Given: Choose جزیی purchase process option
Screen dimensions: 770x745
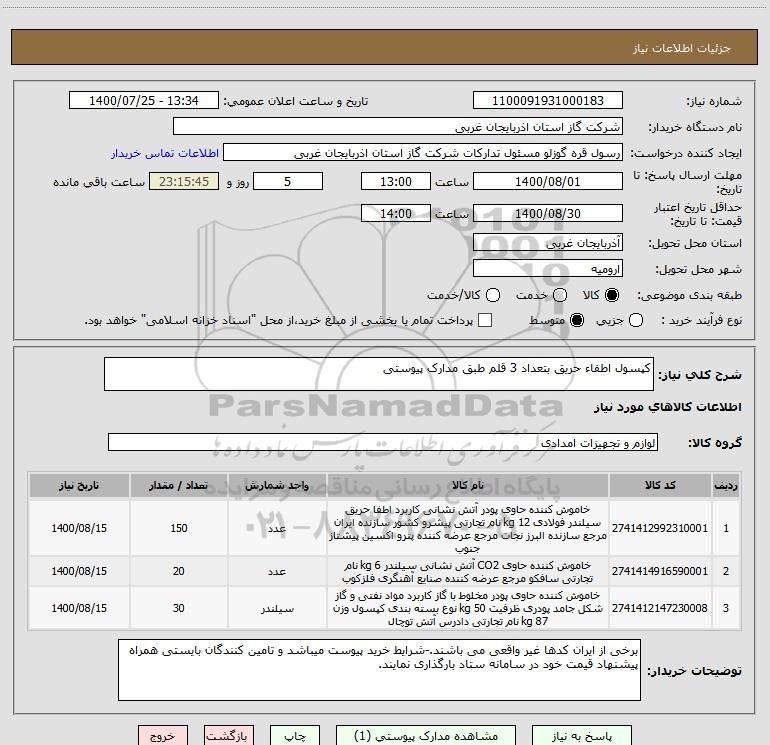Looking at the screenshot, I should 636,320.
